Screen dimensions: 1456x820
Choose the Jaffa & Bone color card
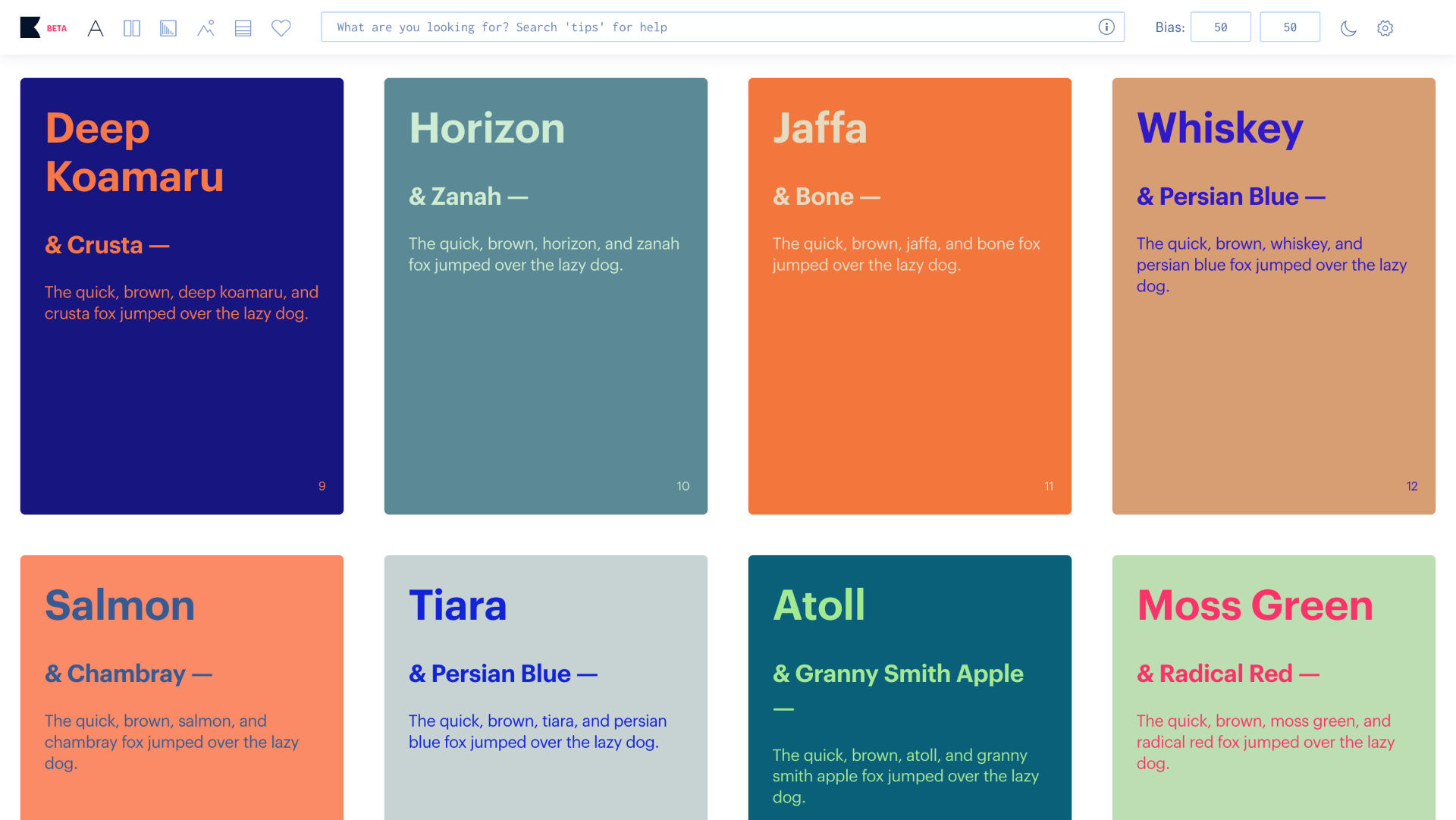(x=910, y=296)
